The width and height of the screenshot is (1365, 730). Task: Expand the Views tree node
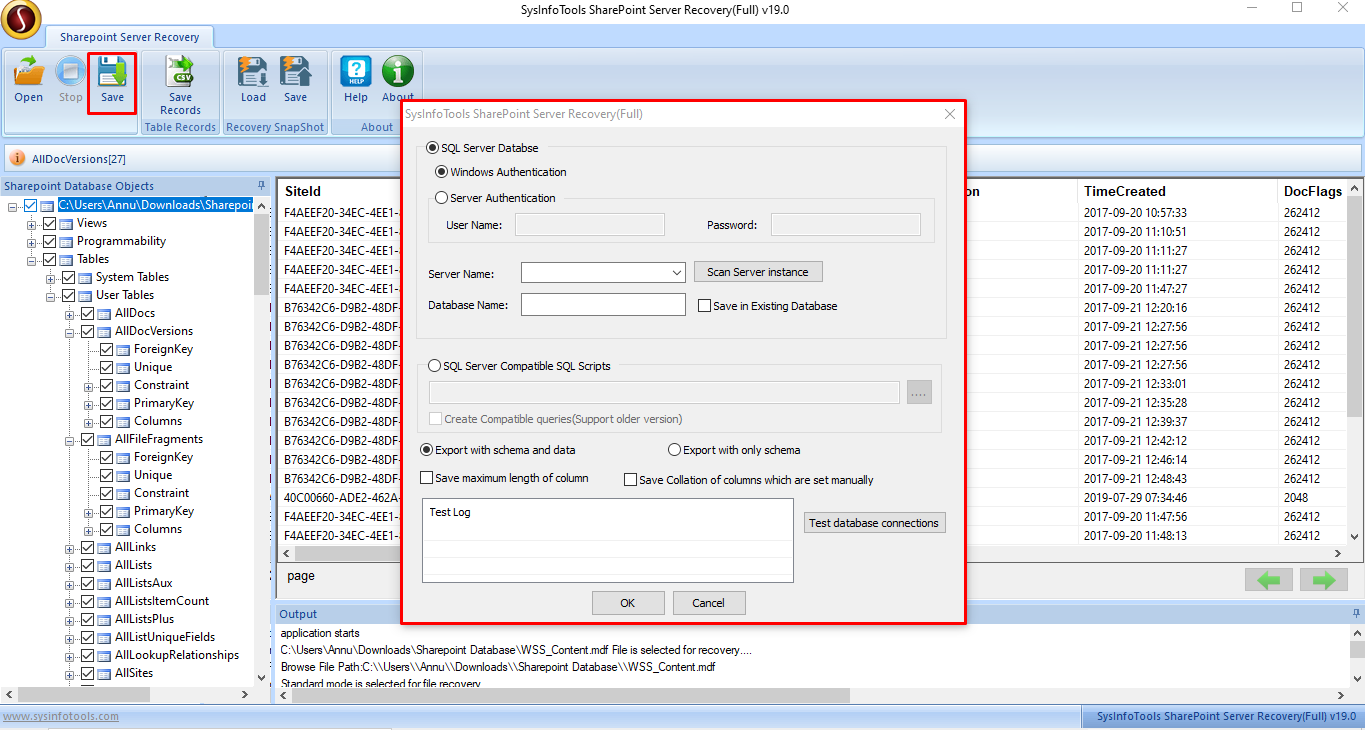pos(32,223)
